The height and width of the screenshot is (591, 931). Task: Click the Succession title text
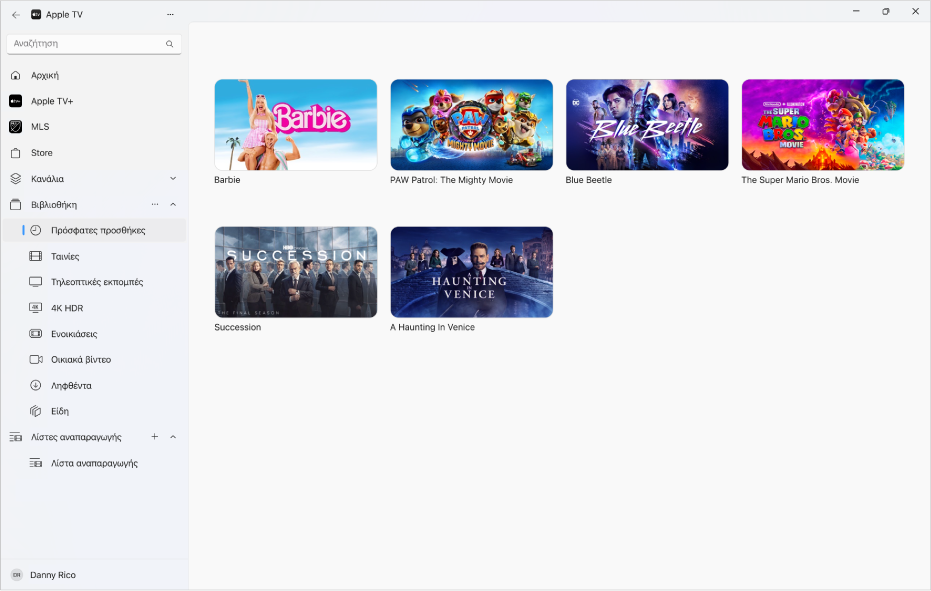tap(238, 327)
